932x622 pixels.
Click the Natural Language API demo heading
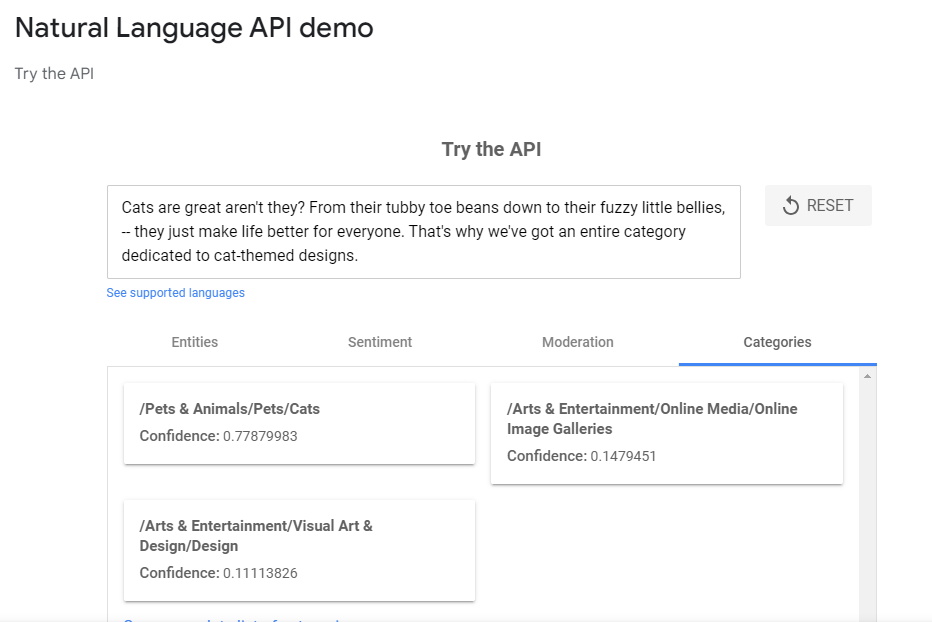[194, 28]
